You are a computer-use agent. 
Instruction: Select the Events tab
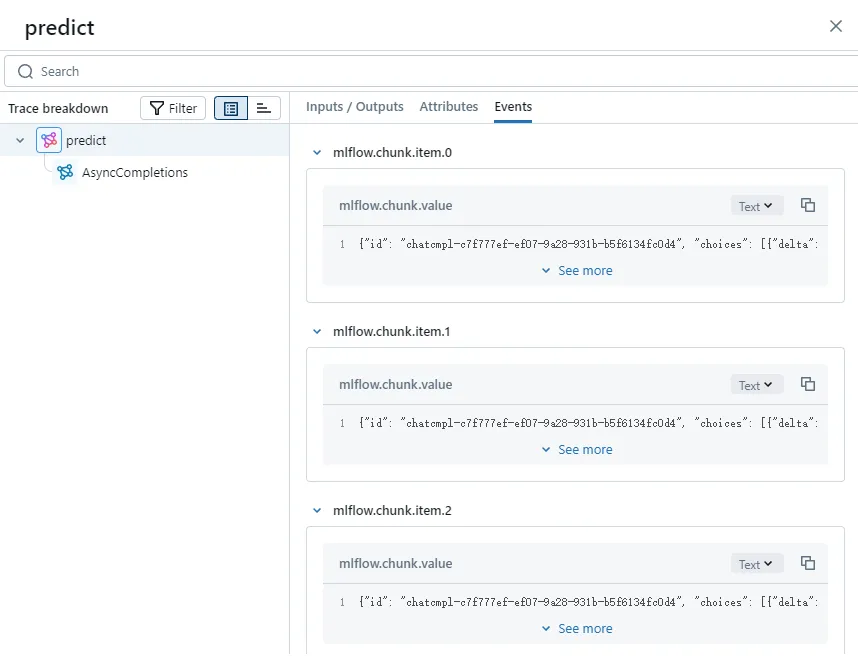point(513,107)
